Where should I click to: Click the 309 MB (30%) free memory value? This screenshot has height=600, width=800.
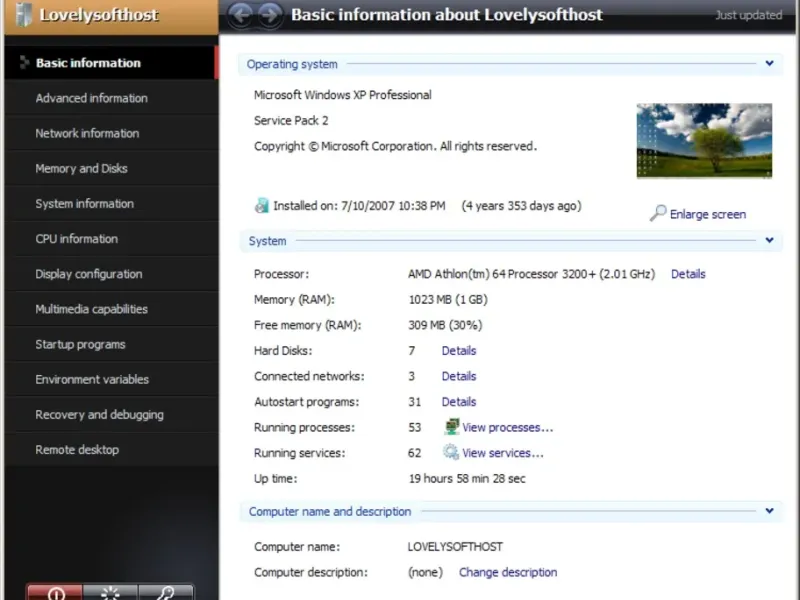coord(445,325)
